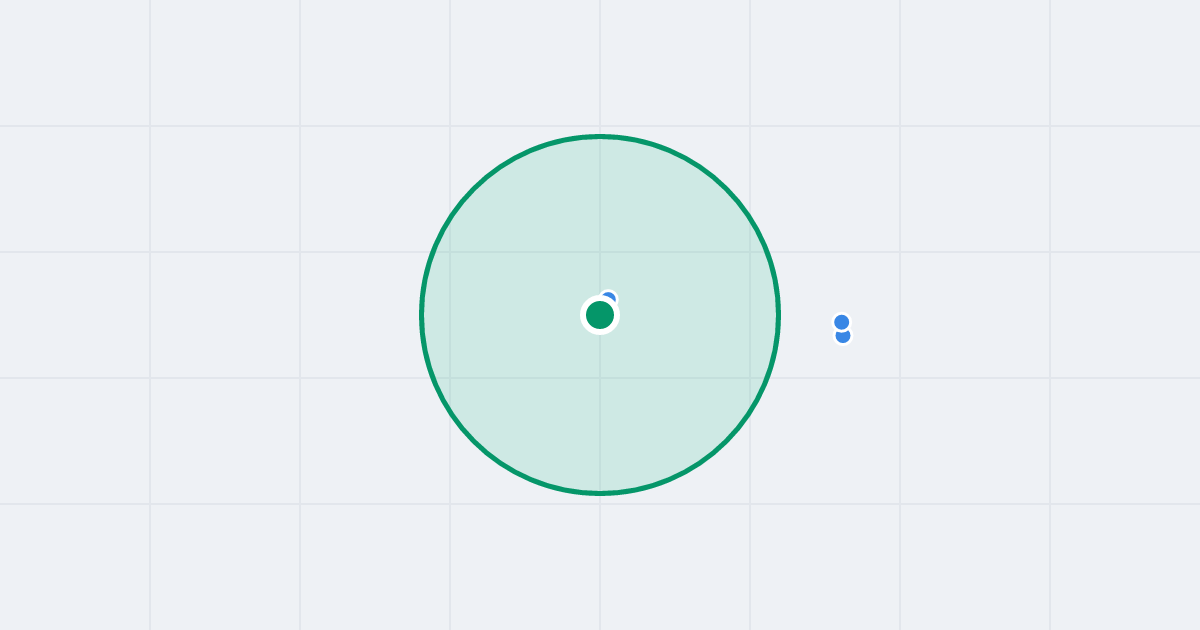Pick the lower blue dot outside the circle

pyautogui.click(x=843, y=336)
